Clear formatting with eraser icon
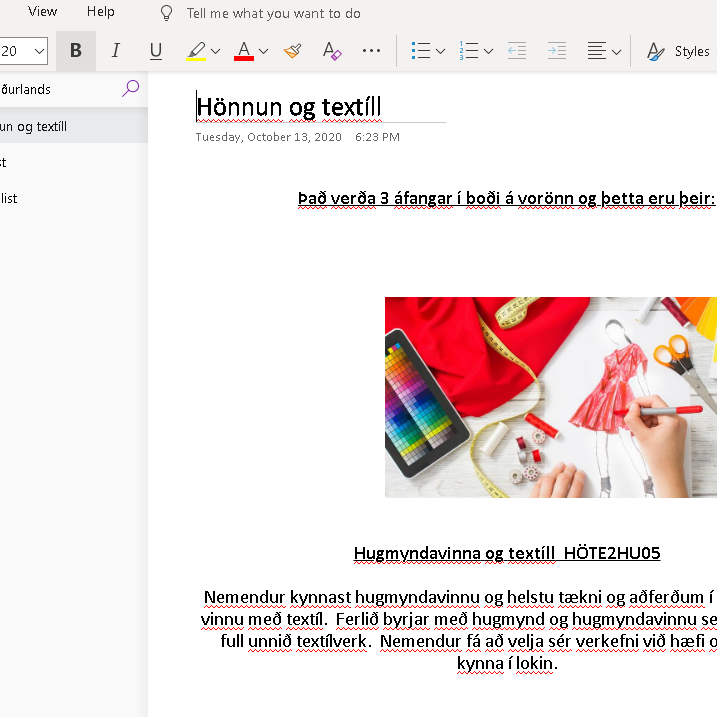Image resolution: width=717 pixels, height=717 pixels. coord(332,51)
